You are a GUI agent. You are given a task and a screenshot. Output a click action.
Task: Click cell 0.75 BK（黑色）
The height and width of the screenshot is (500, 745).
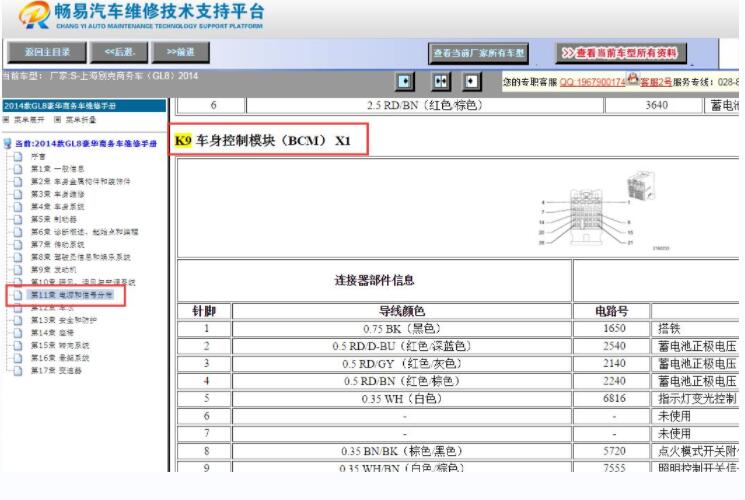401,328
